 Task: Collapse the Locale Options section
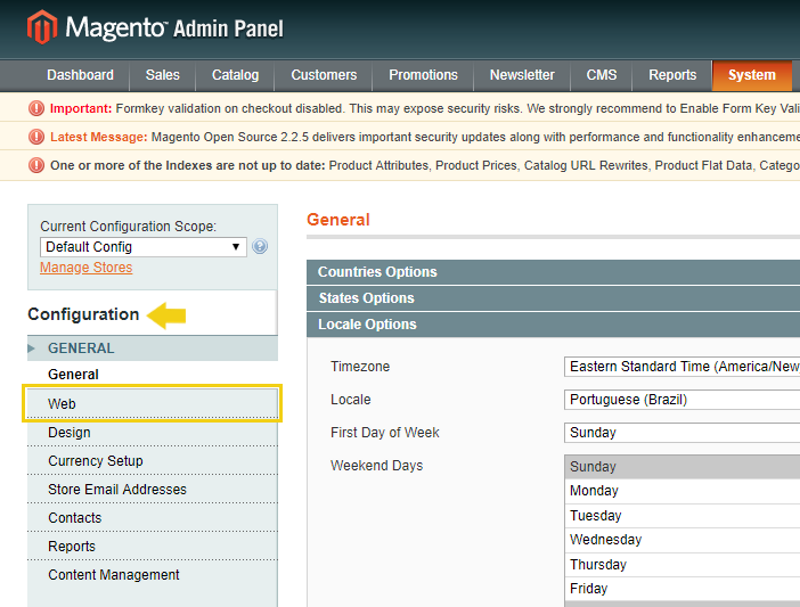coord(553,324)
